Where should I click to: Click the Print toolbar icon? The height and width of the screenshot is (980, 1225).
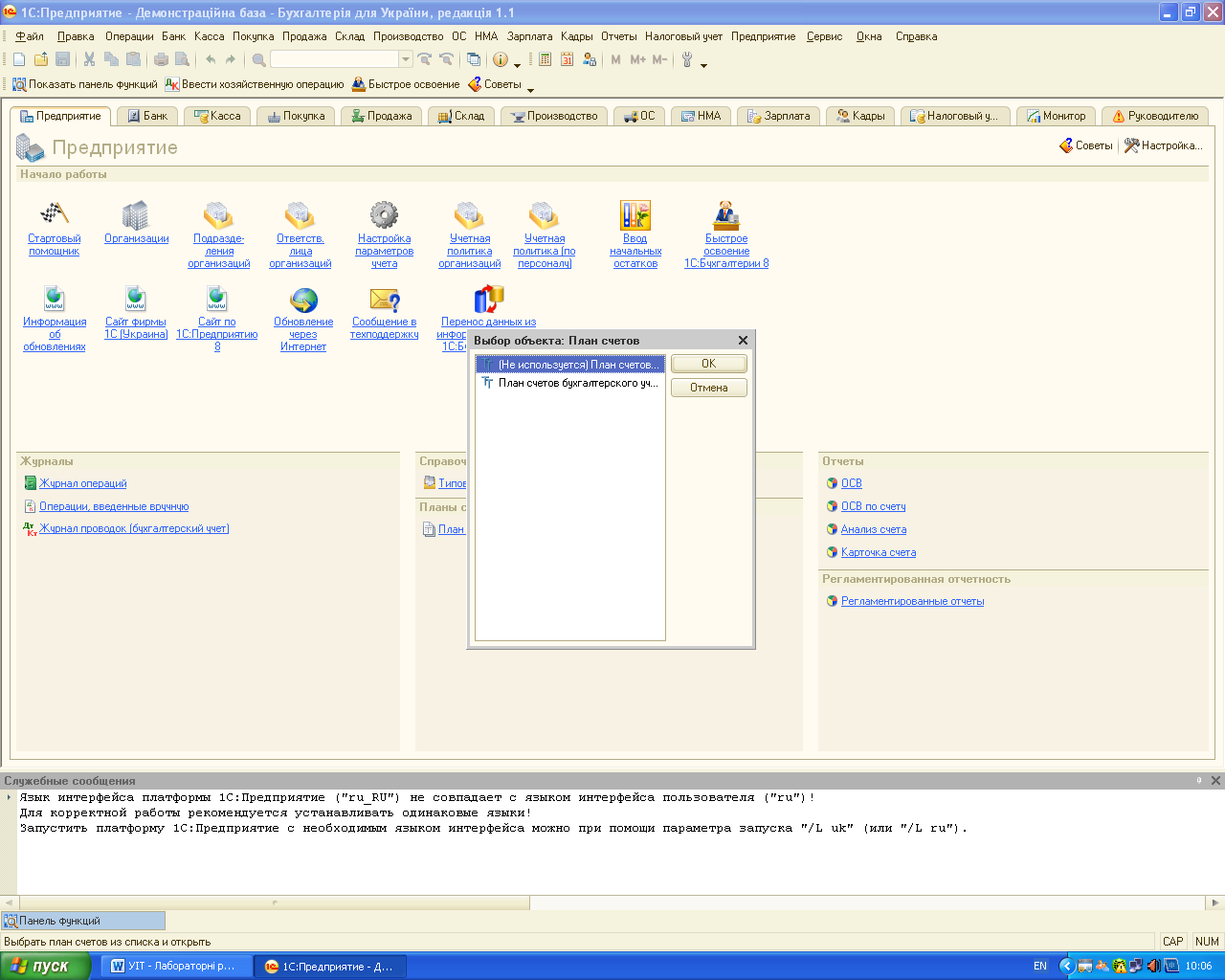point(161,59)
